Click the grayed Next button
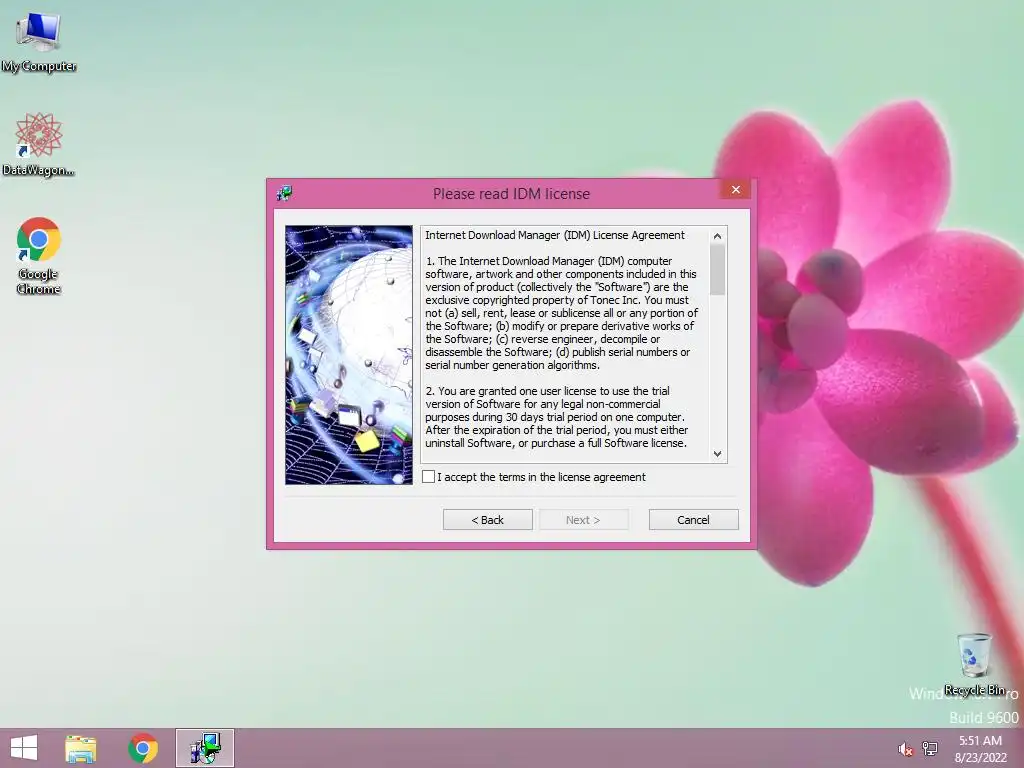 point(583,520)
